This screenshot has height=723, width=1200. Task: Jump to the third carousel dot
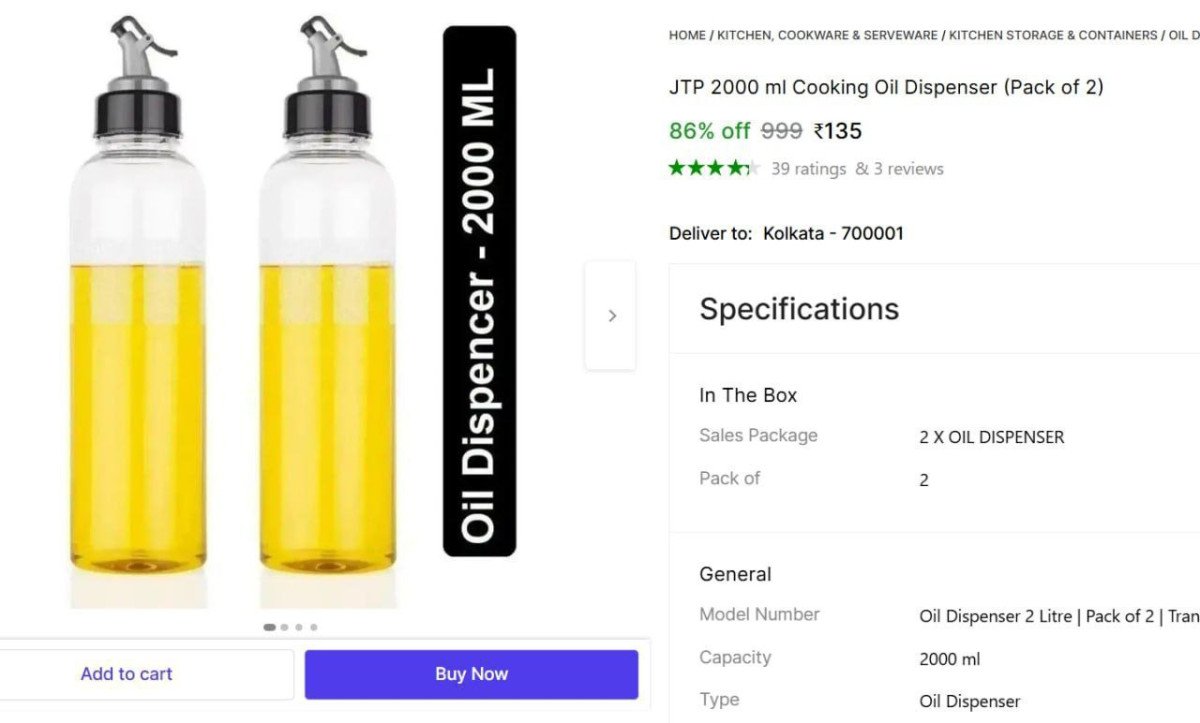[x=299, y=627]
